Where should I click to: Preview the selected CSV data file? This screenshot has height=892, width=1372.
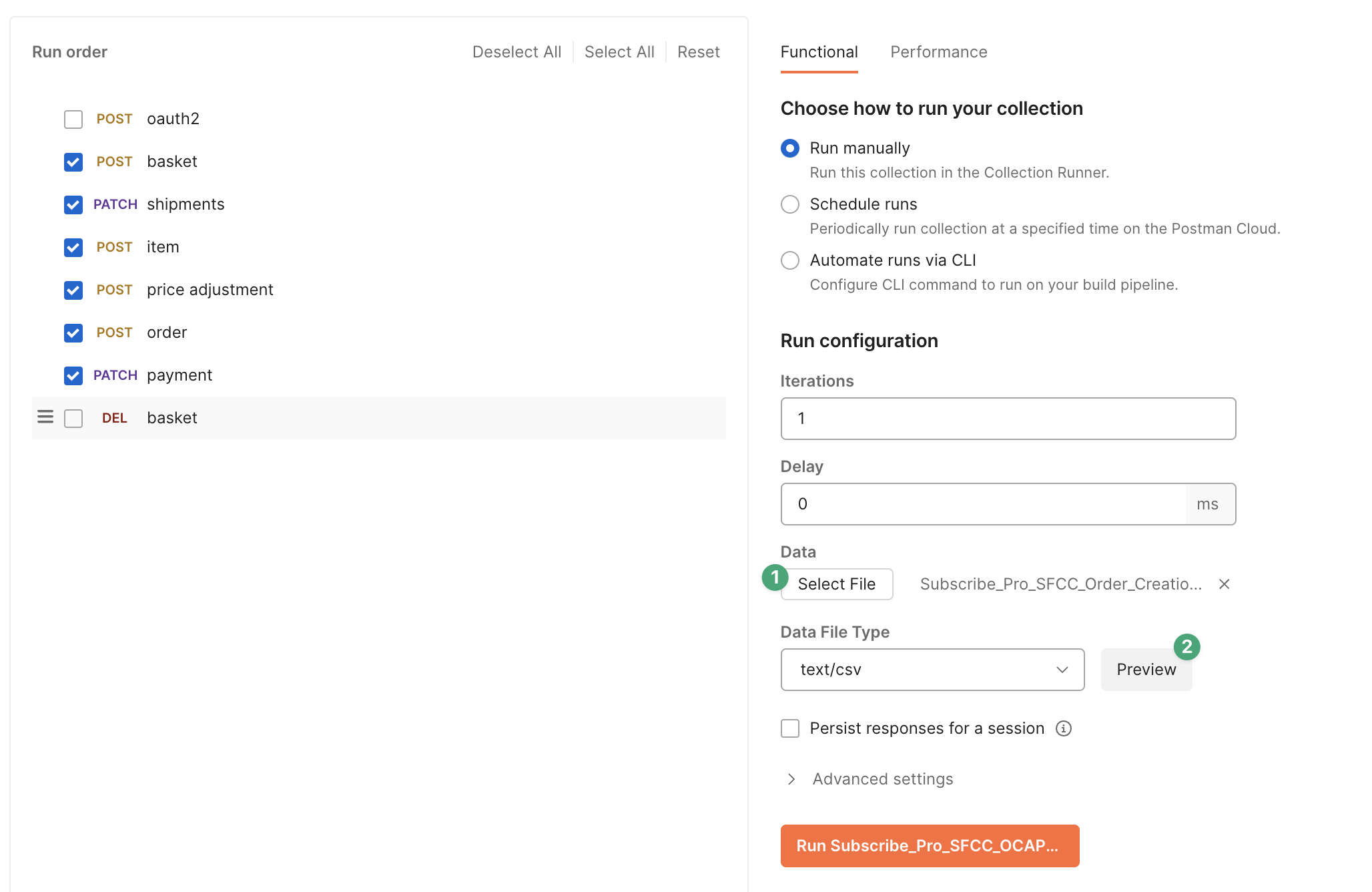(1144, 668)
